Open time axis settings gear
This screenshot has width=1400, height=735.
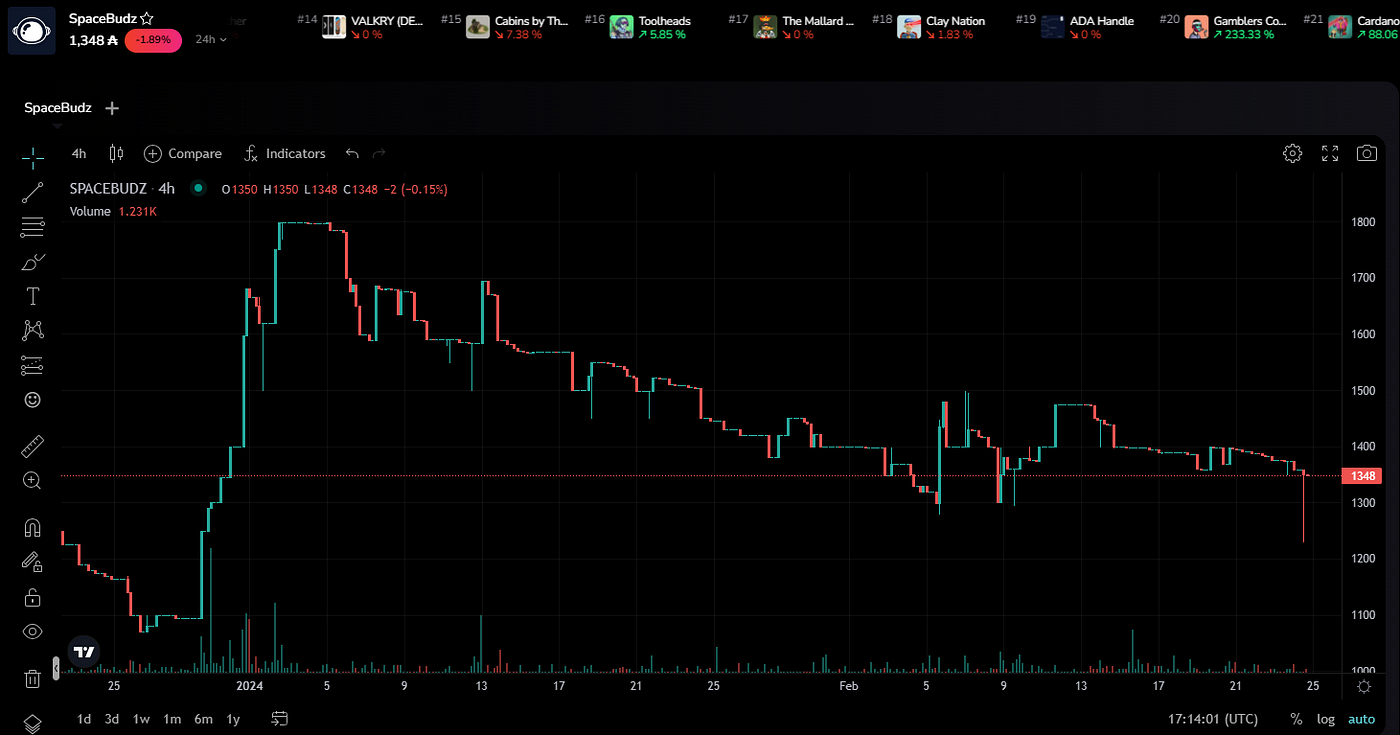tap(1364, 686)
